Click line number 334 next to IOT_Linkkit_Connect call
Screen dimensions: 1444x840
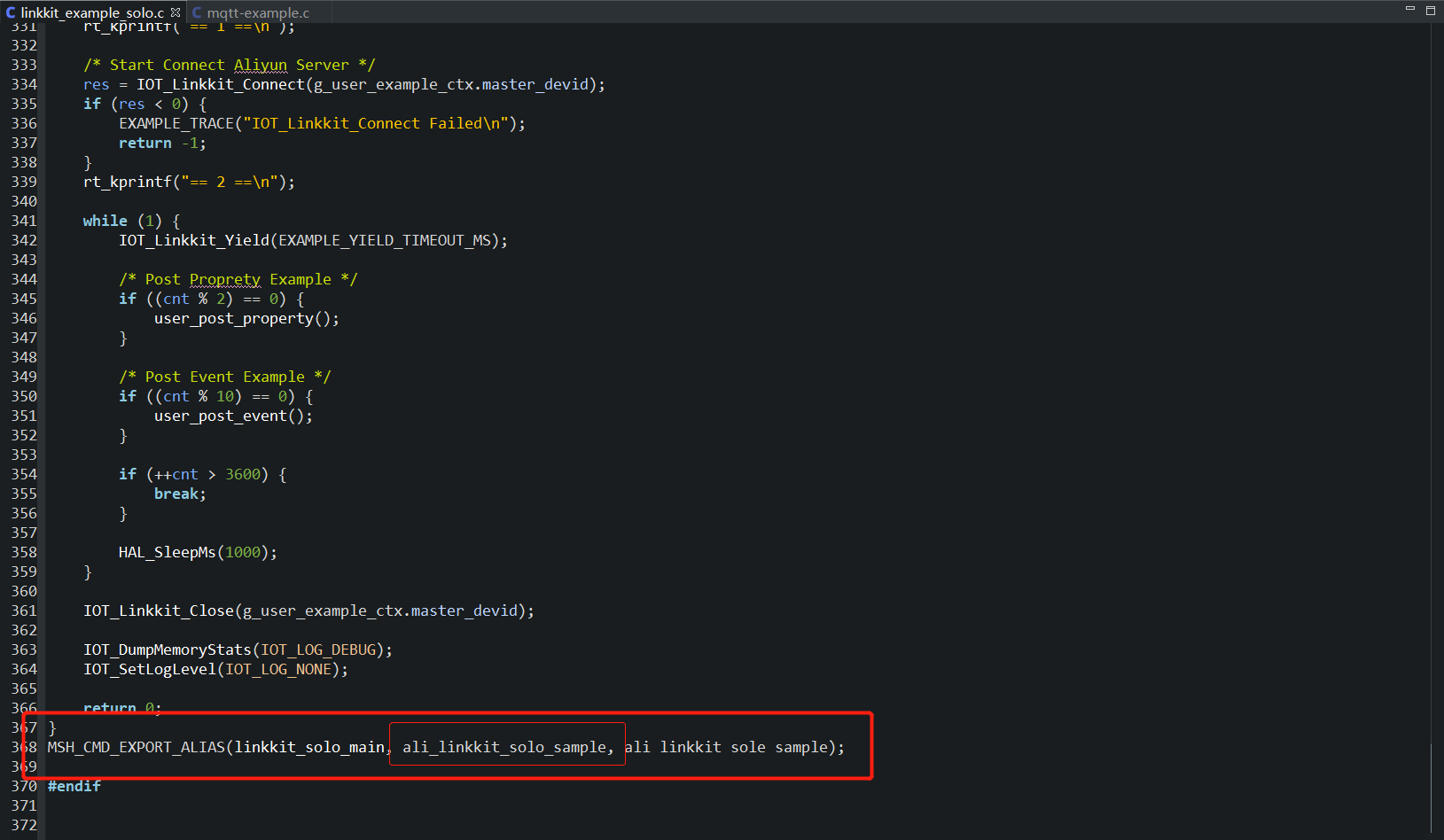point(23,84)
